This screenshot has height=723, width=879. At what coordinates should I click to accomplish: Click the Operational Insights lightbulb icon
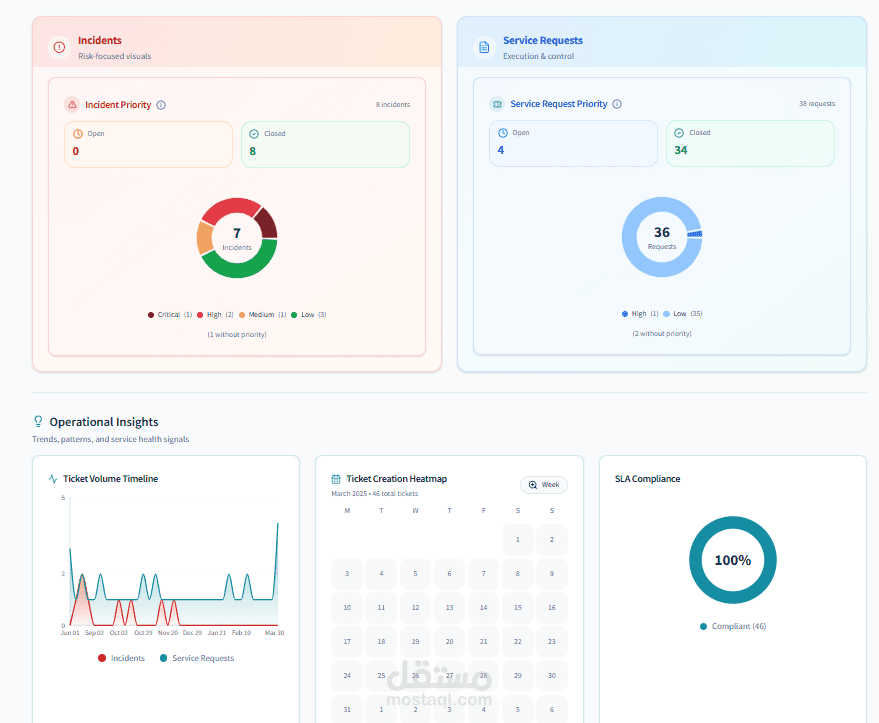38,421
